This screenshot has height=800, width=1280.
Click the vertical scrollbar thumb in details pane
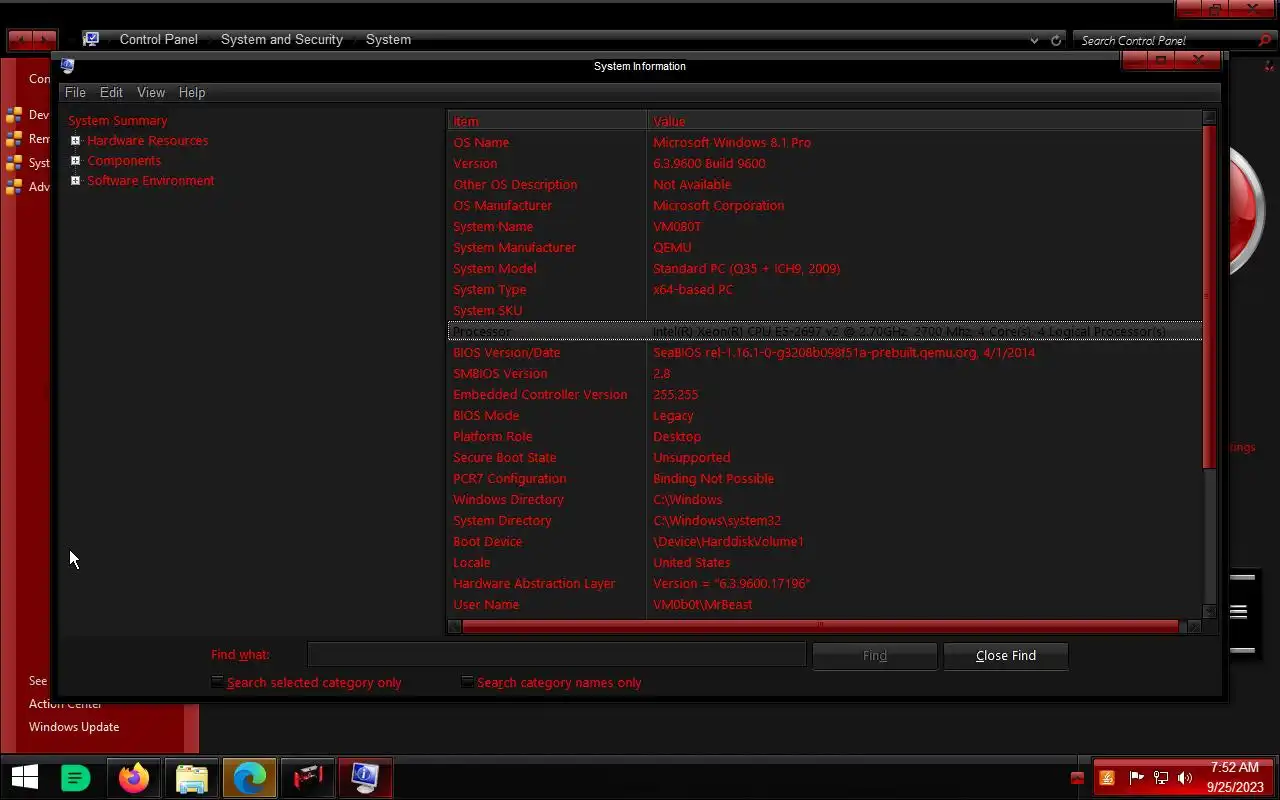[1209, 296]
